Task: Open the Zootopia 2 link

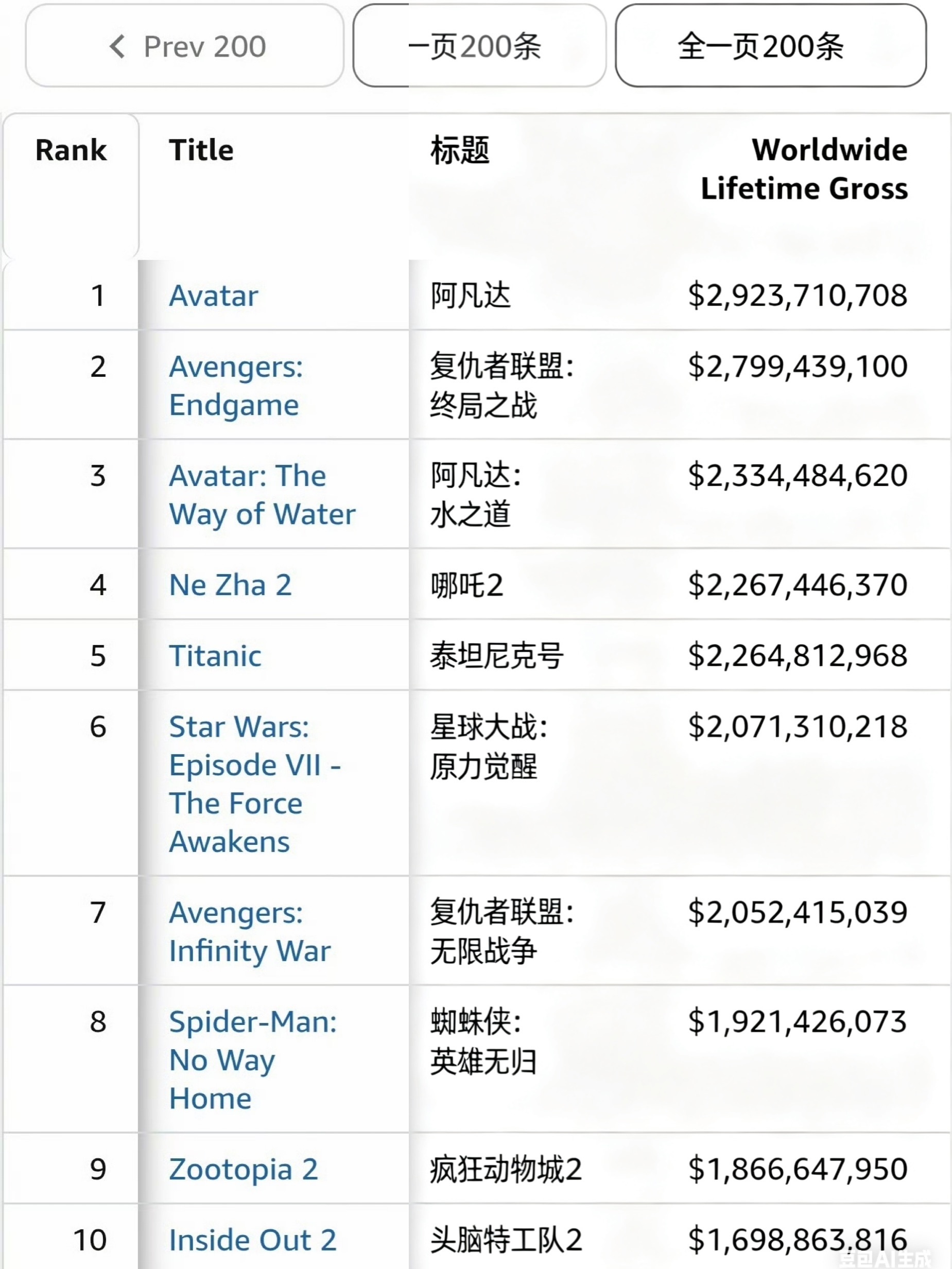Action: pyautogui.click(x=244, y=1169)
